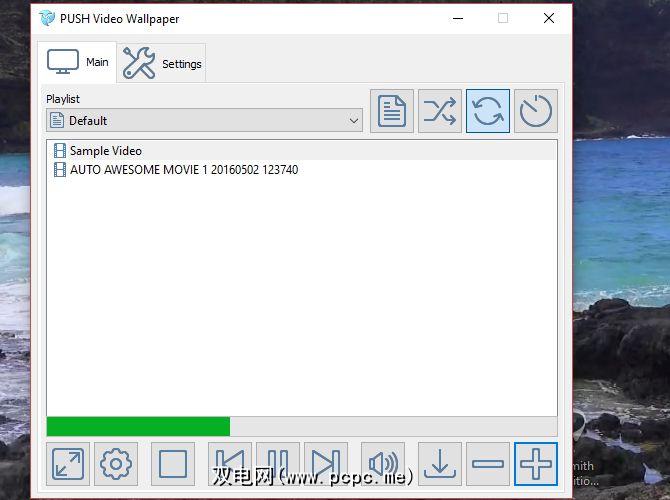The width and height of the screenshot is (670, 500).
Task: Skip to the next video
Action: [x=326, y=464]
